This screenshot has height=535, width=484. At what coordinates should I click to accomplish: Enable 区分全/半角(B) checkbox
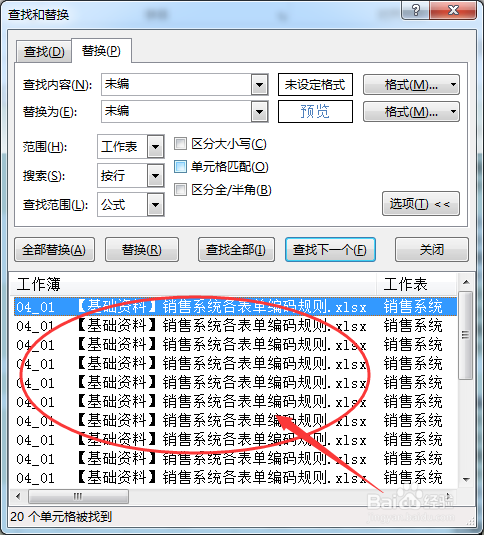click(x=180, y=189)
